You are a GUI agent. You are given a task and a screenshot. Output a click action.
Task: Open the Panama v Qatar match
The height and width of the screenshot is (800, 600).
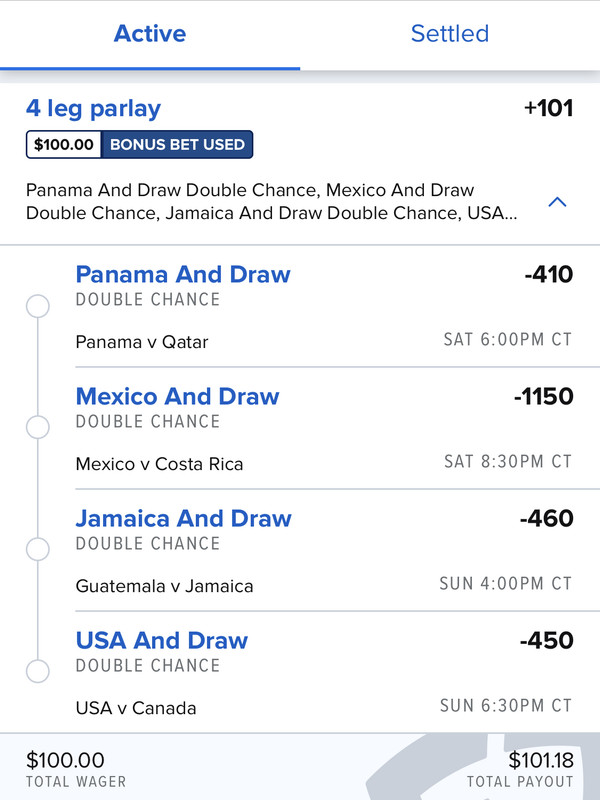pyautogui.click(x=142, y=342)
